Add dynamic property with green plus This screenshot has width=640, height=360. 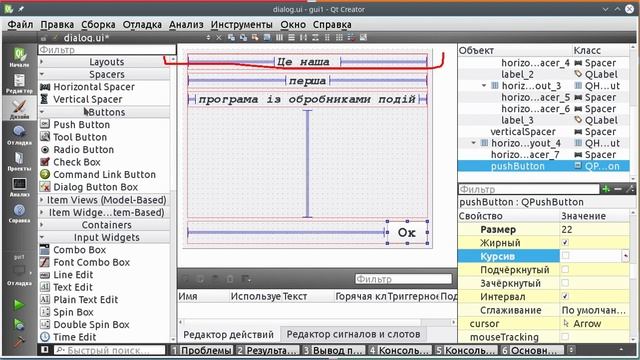(x=606, y=189)
